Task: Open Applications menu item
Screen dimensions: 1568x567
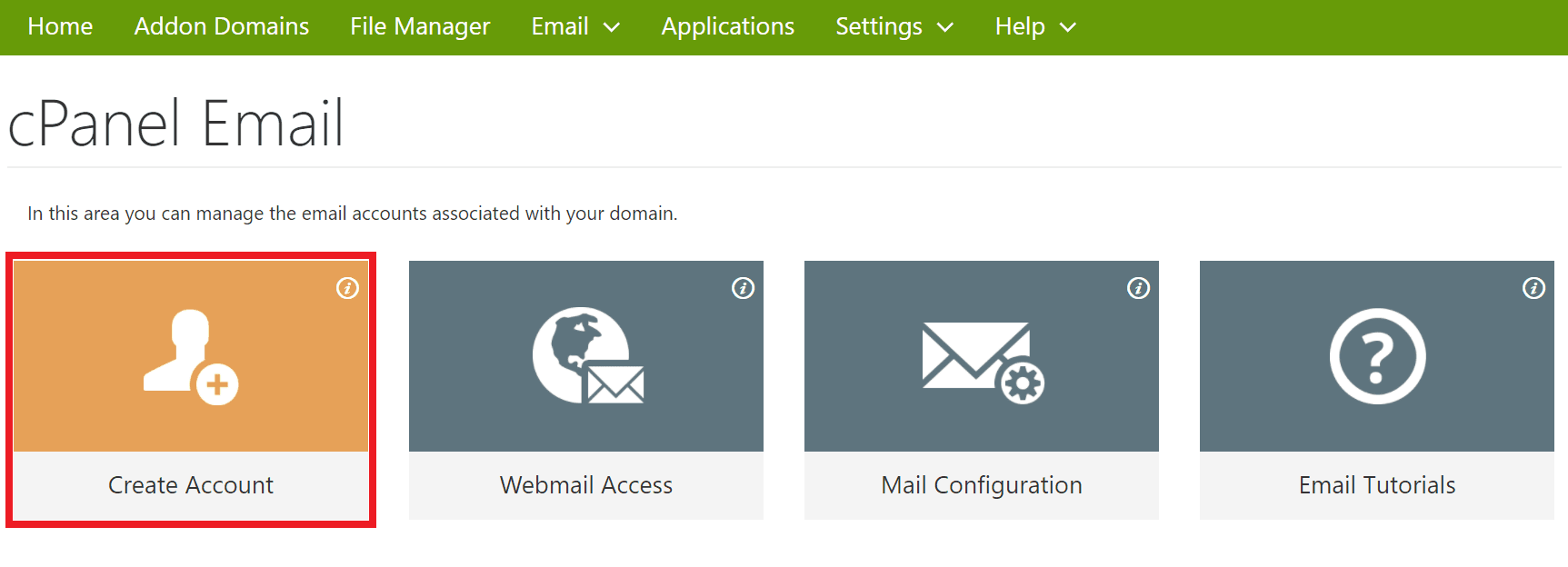Action: coord(728,27)
